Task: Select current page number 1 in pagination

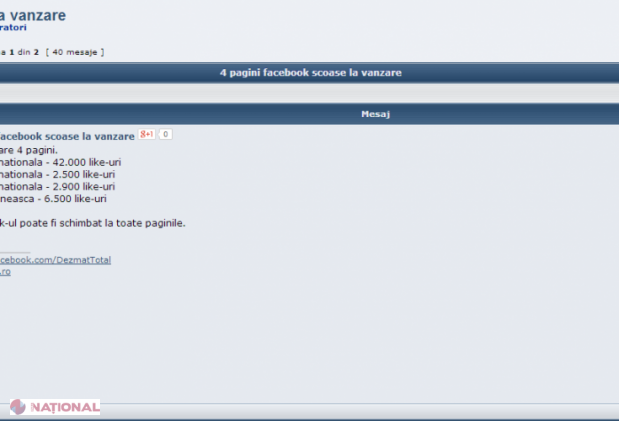Action: [x=12, y=52]
